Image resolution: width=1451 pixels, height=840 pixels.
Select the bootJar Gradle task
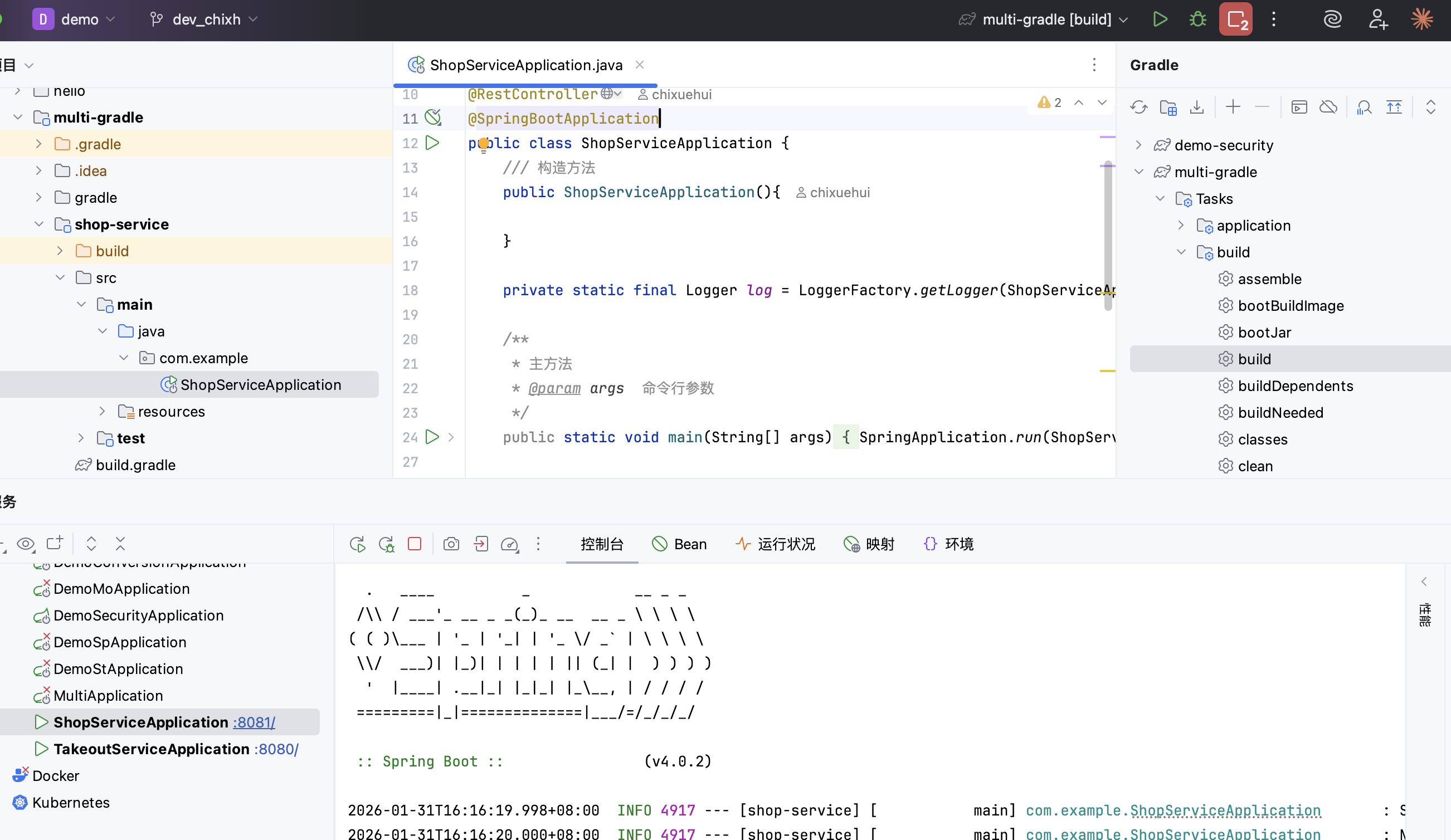(x=1264, y=332)
